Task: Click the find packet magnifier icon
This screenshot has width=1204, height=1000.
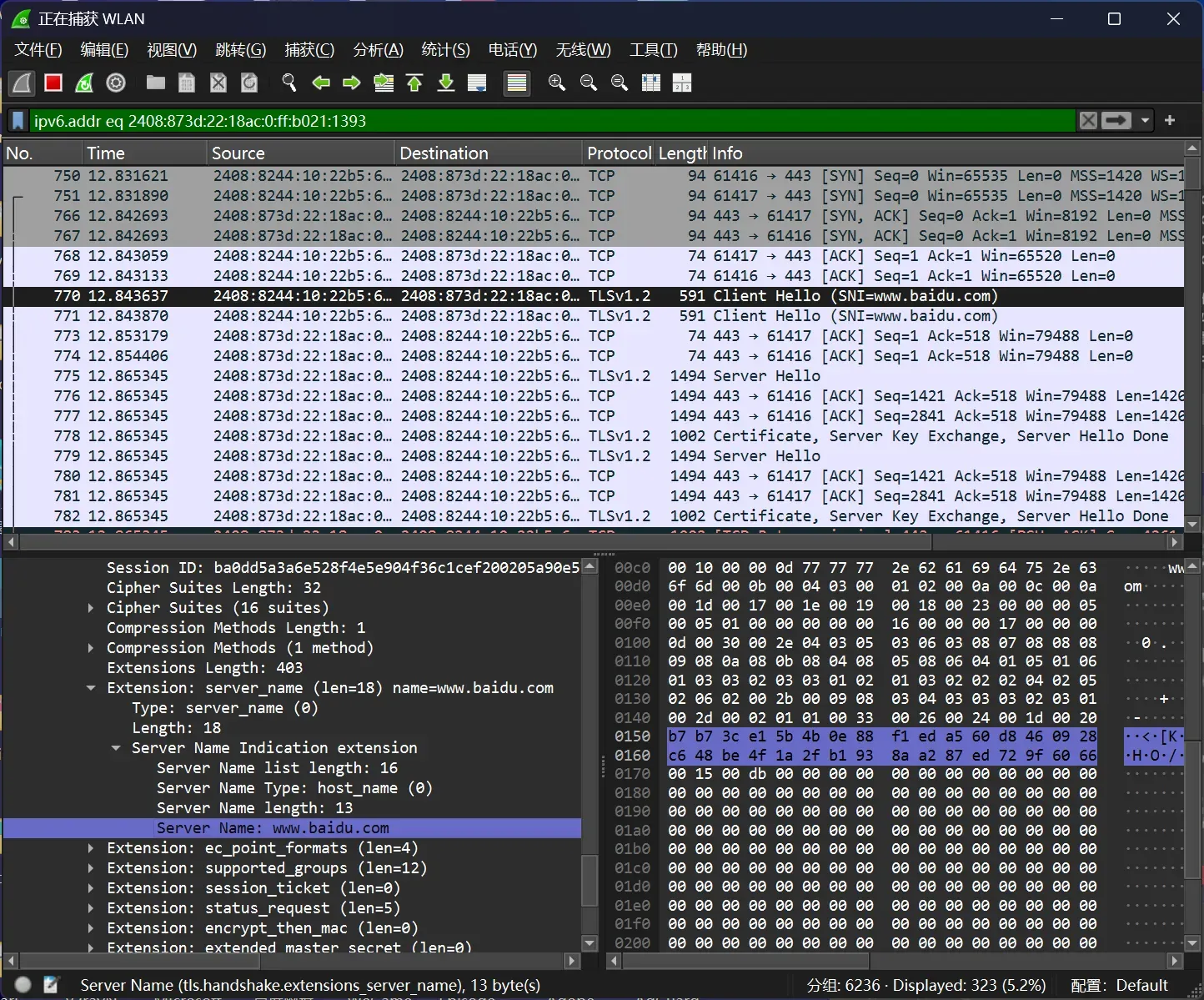Action: pos(289,83)
